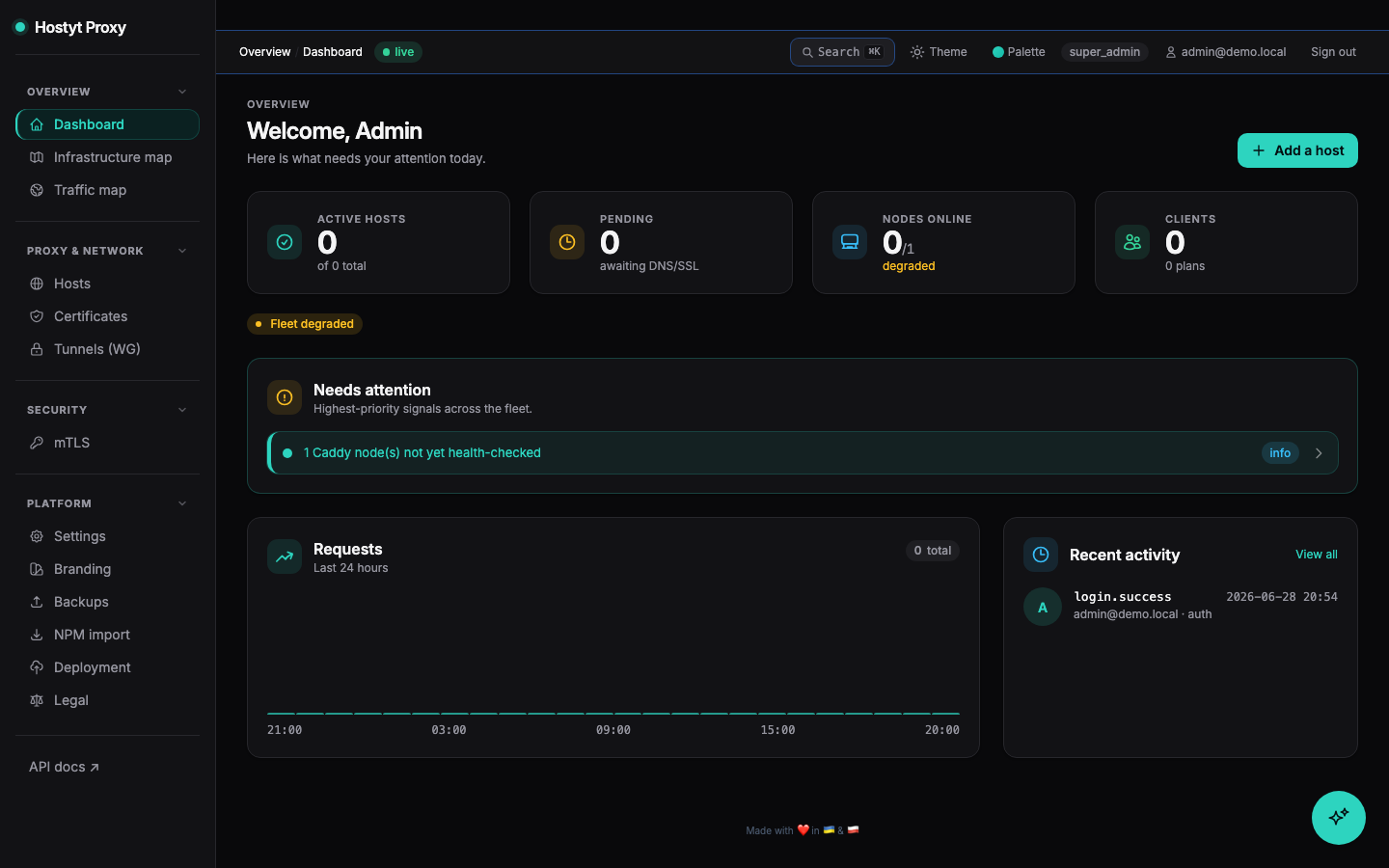Click the 0 total requests badge
The width and height of the screenshot is (1389, 868).
coord(933,551)
